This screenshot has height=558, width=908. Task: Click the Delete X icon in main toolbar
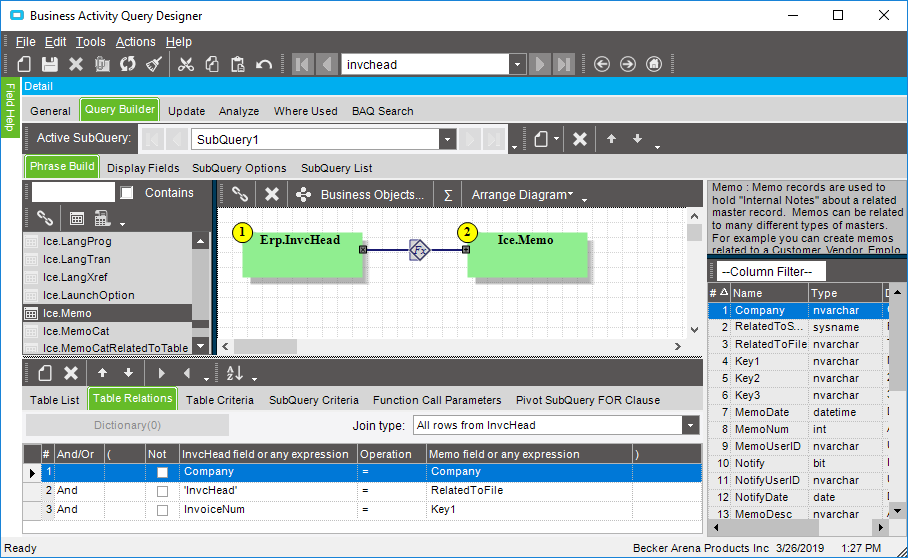(x=76, y=64)
